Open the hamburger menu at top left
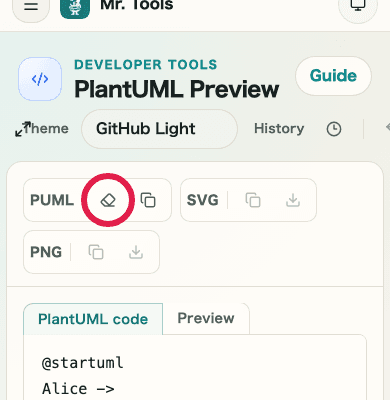Screen dimensions: 390x400 31,6
